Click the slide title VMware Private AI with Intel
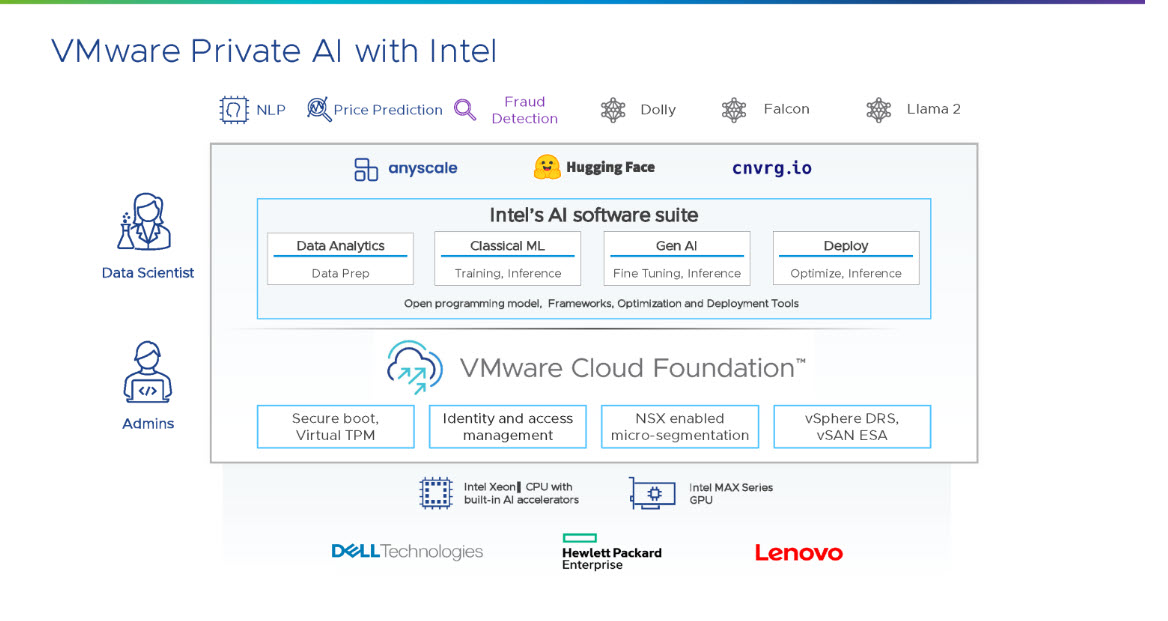Screen dimensions: 1168x621 click(273, 51)
